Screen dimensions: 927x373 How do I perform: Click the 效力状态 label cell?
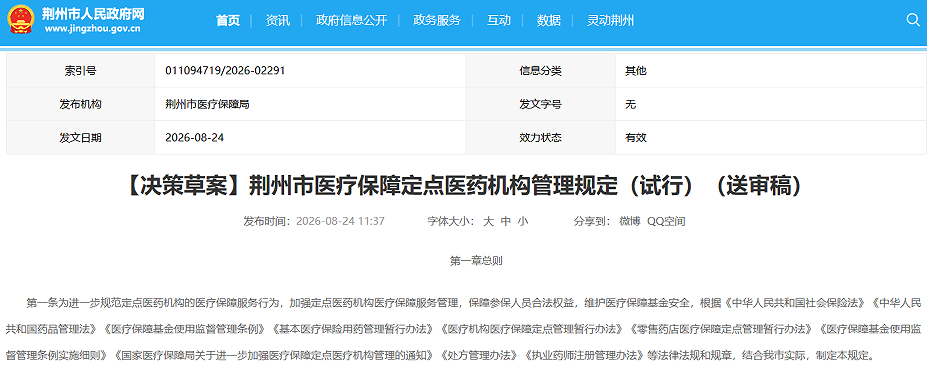tap(540, 138)
